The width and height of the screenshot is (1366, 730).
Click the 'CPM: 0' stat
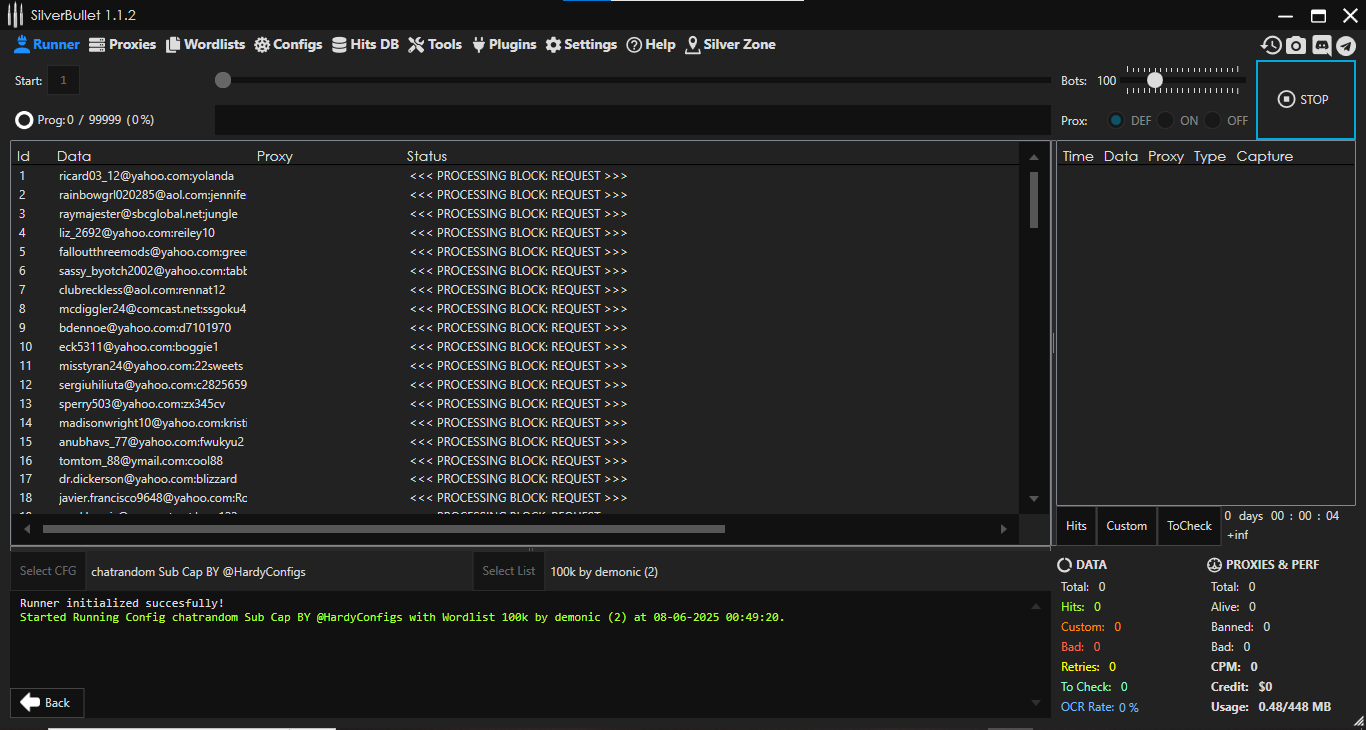1234,667
